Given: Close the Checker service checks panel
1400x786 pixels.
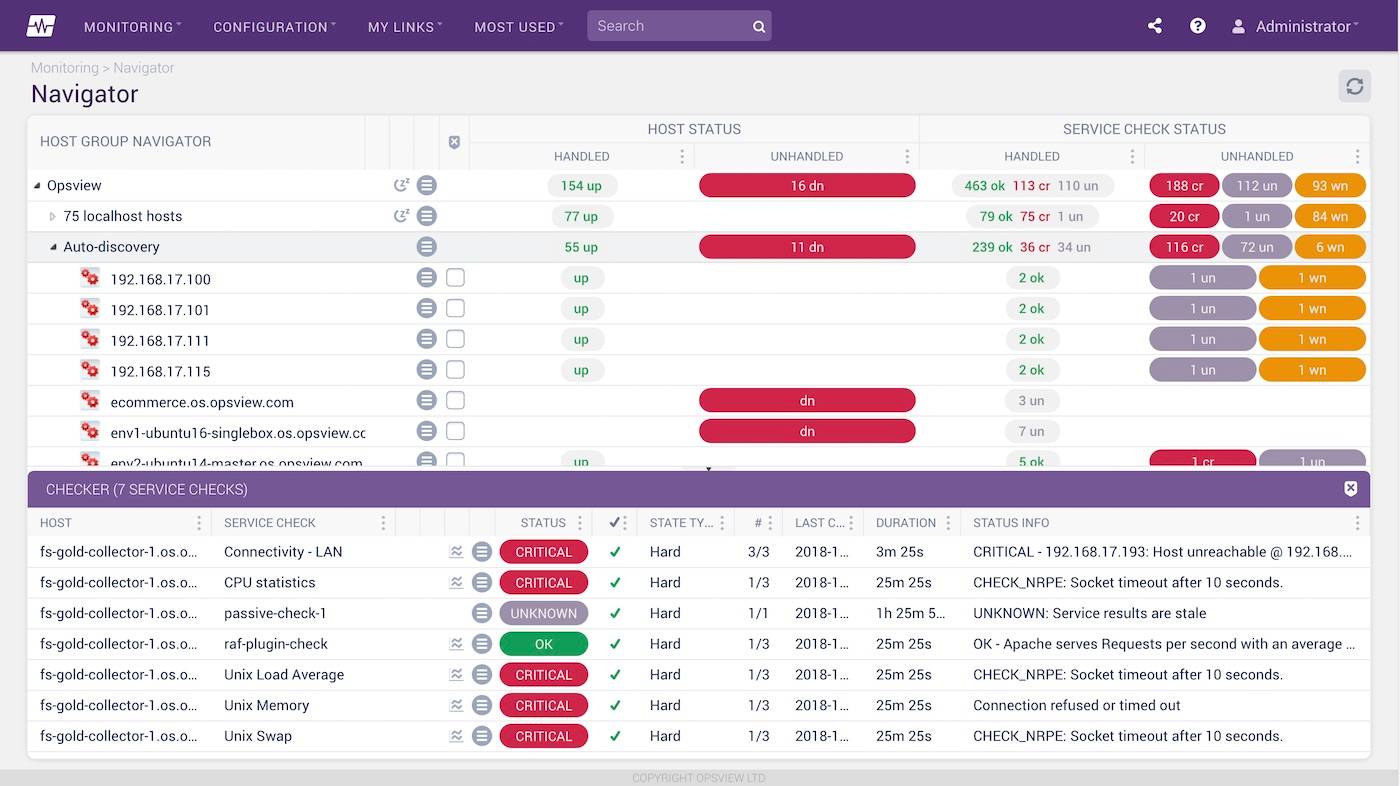Looking at the screenshot, I should 1351,489.
